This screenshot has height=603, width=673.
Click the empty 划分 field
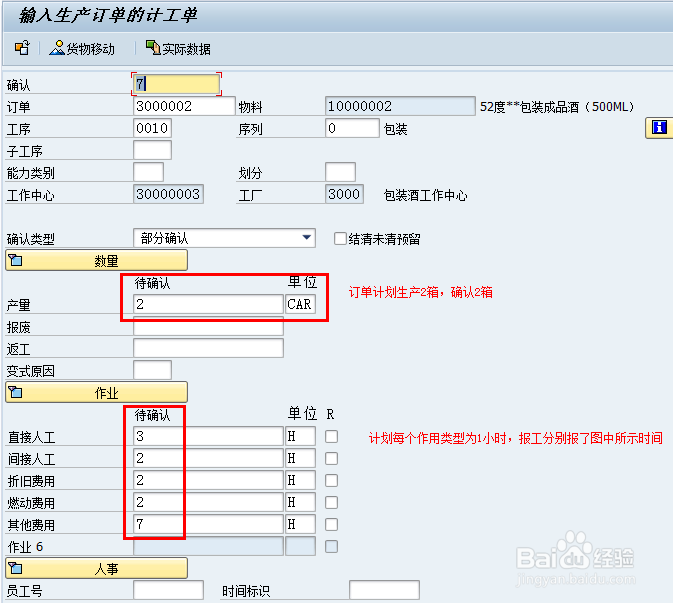click(340, 172)
